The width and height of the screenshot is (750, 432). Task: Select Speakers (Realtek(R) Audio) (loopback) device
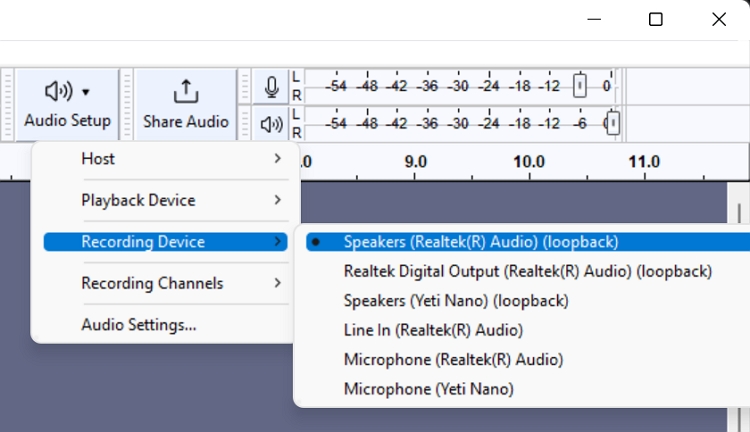point(480,242)
